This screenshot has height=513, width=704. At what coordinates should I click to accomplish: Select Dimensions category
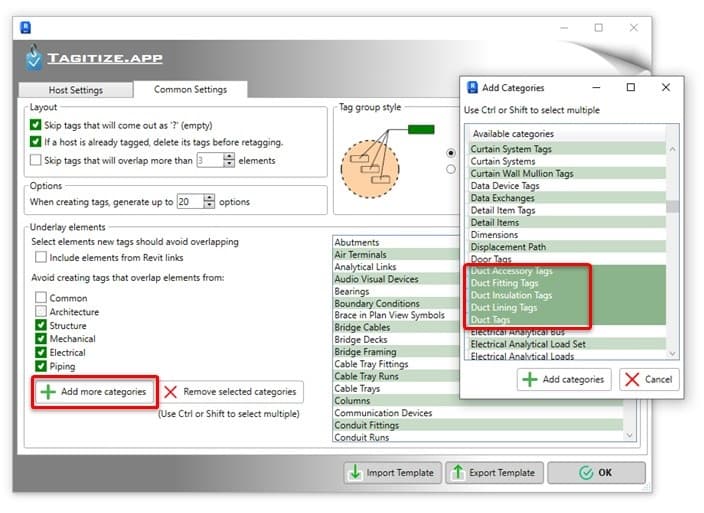[568, 234]
